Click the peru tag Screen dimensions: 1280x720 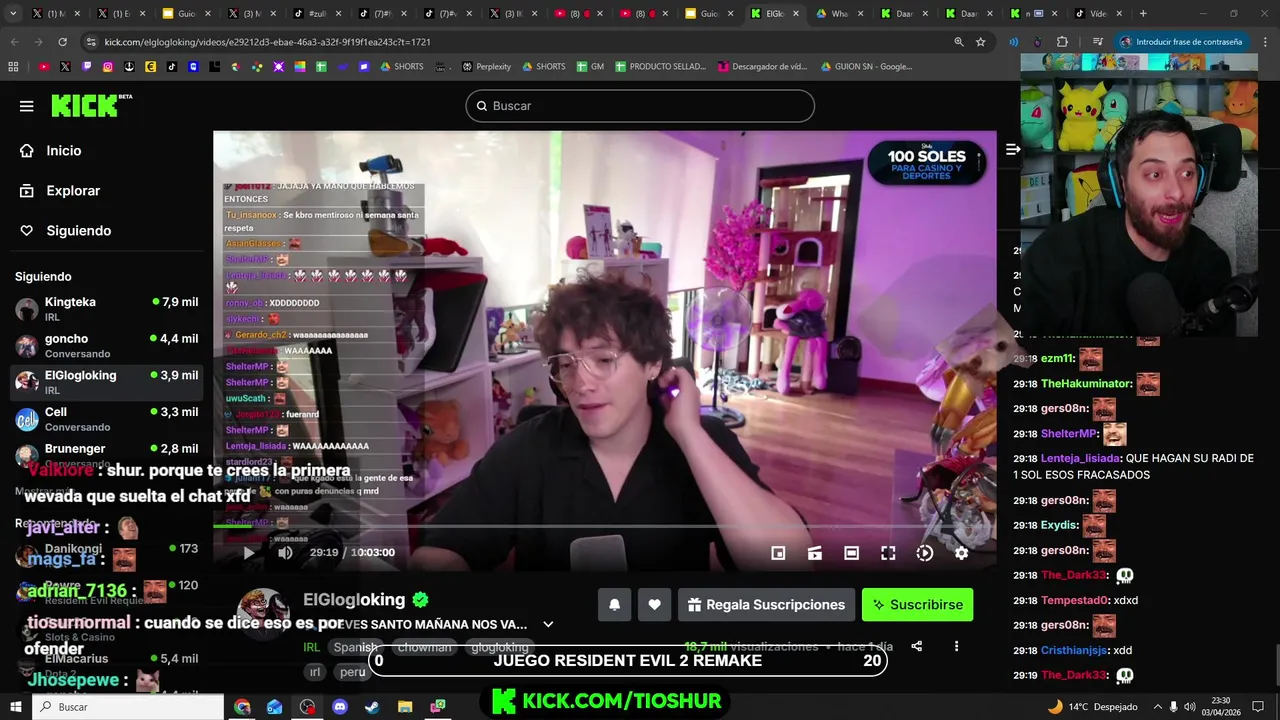pos(352,672)
